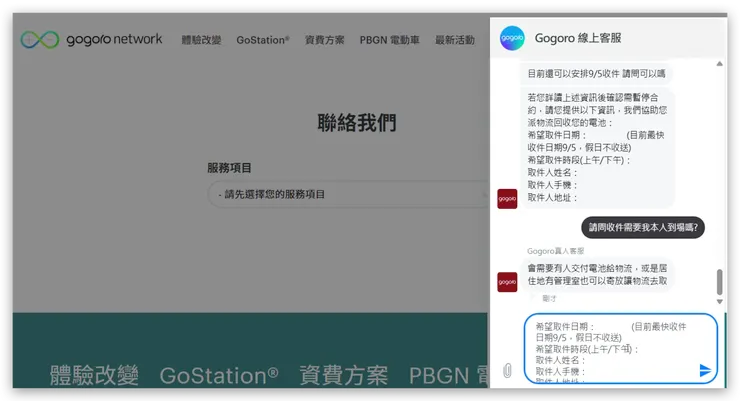Open the GoStation® nav menu item
740x401 pixels.
pyautogui.click(x=263, y=40)
